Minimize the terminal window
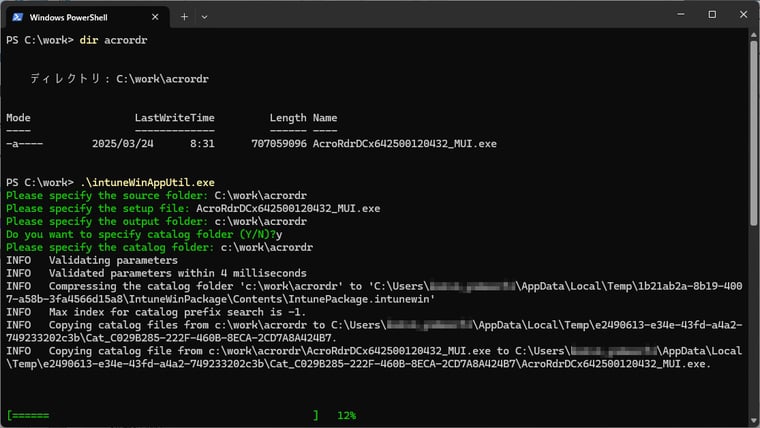This screenshot has height=428, width=760. 681,14
